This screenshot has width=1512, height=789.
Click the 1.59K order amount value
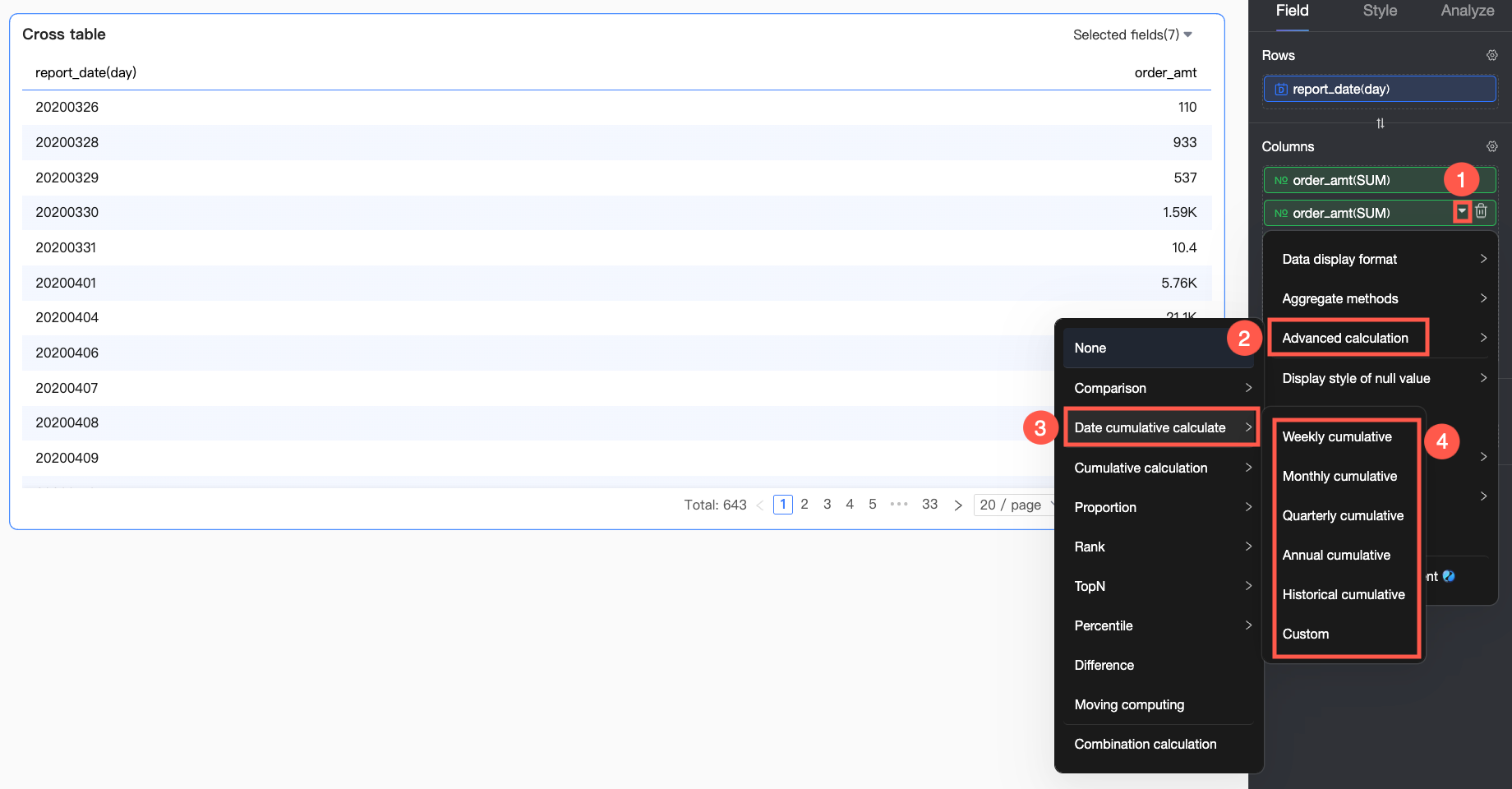1180,212
